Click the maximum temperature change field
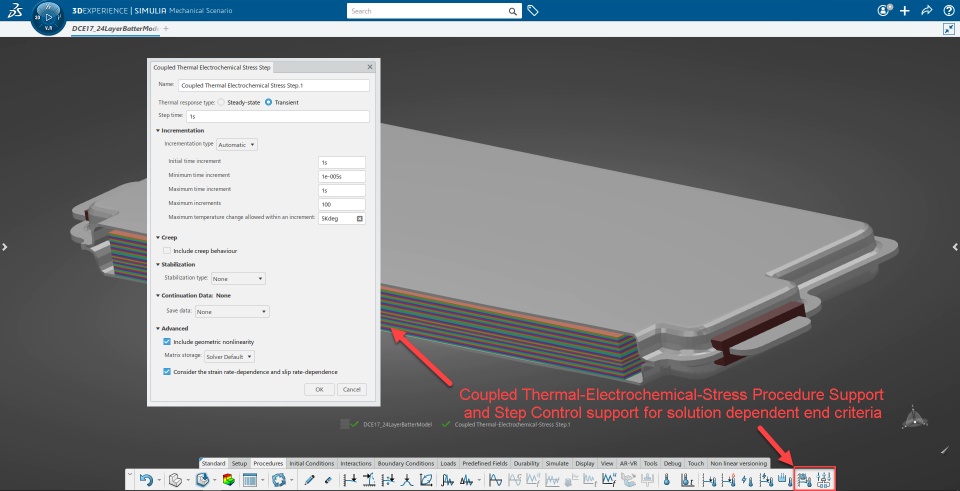The image size is (960, 491). click(x=342, y=218)
